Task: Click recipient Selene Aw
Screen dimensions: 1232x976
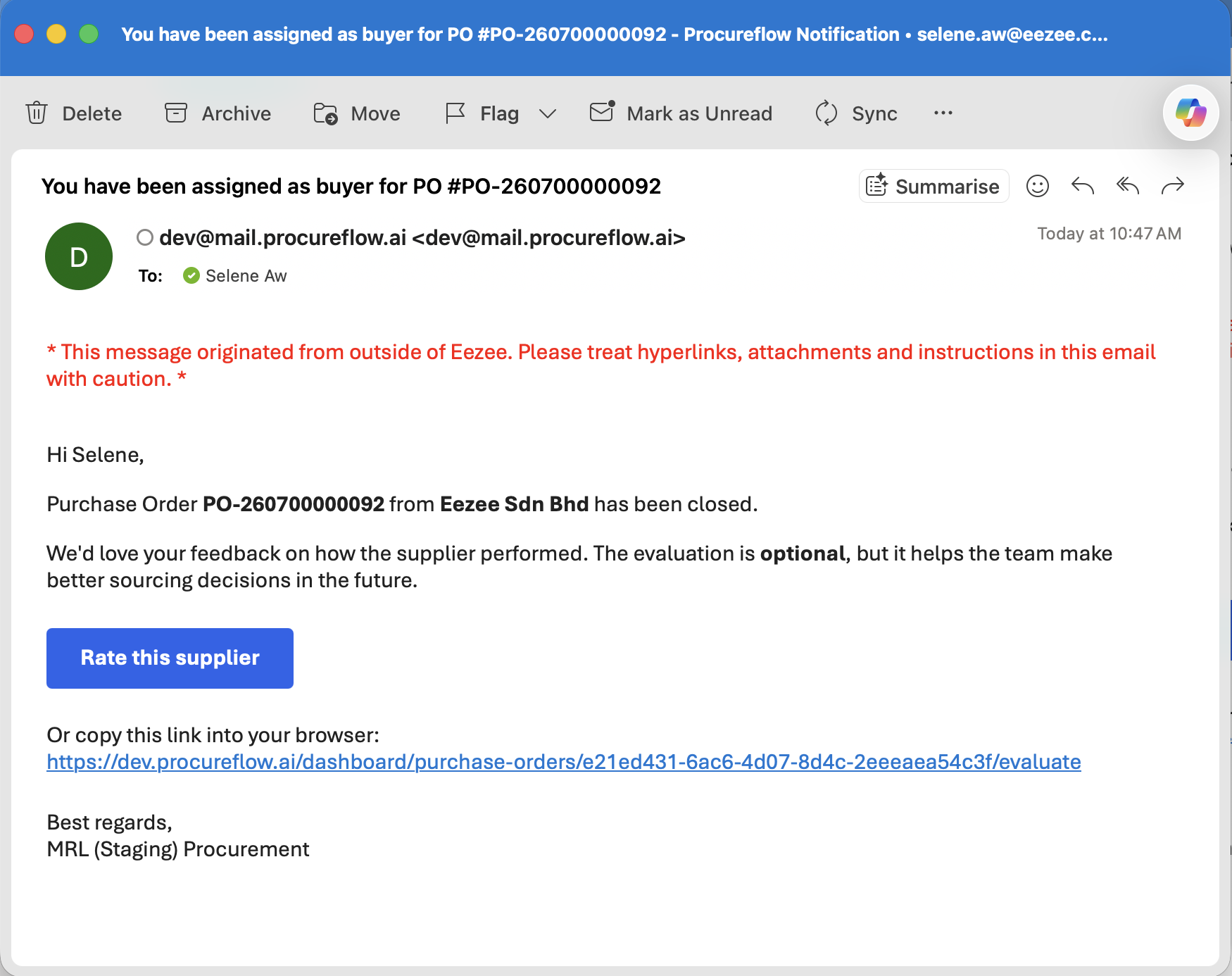Action: [x=246, y=275]
